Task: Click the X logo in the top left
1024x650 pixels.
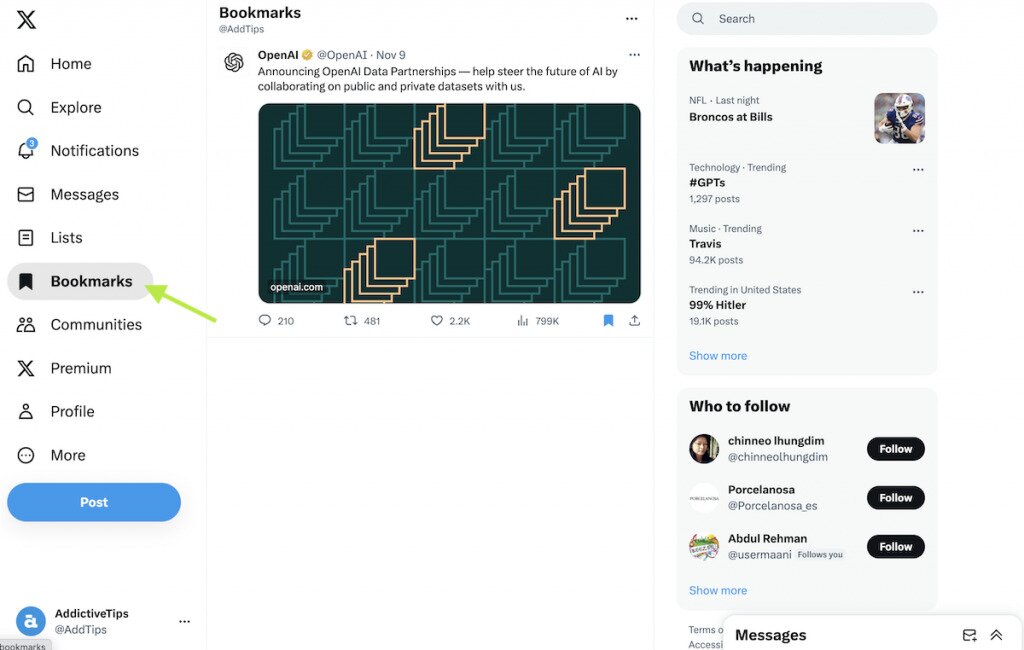Action: point(25,19)
